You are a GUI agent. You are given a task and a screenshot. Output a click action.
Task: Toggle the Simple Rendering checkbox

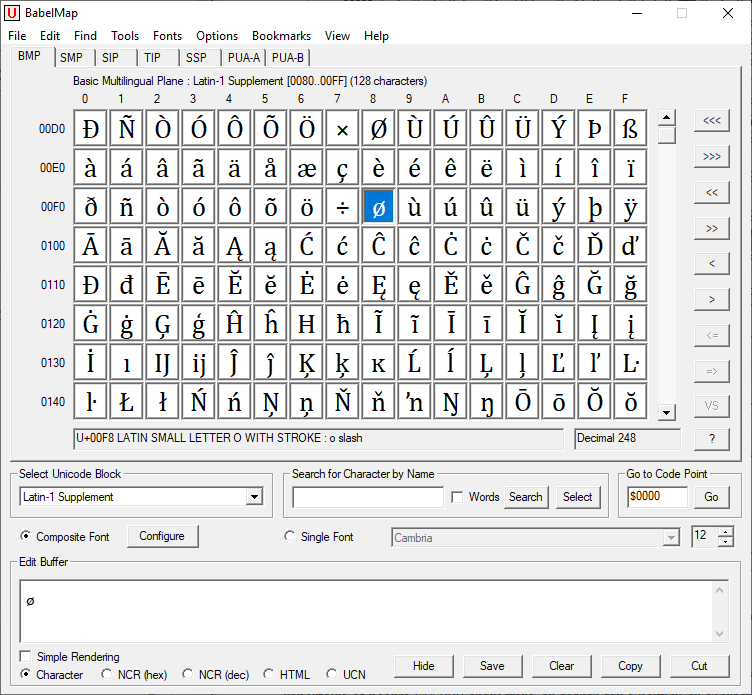[x=26, y=657]
